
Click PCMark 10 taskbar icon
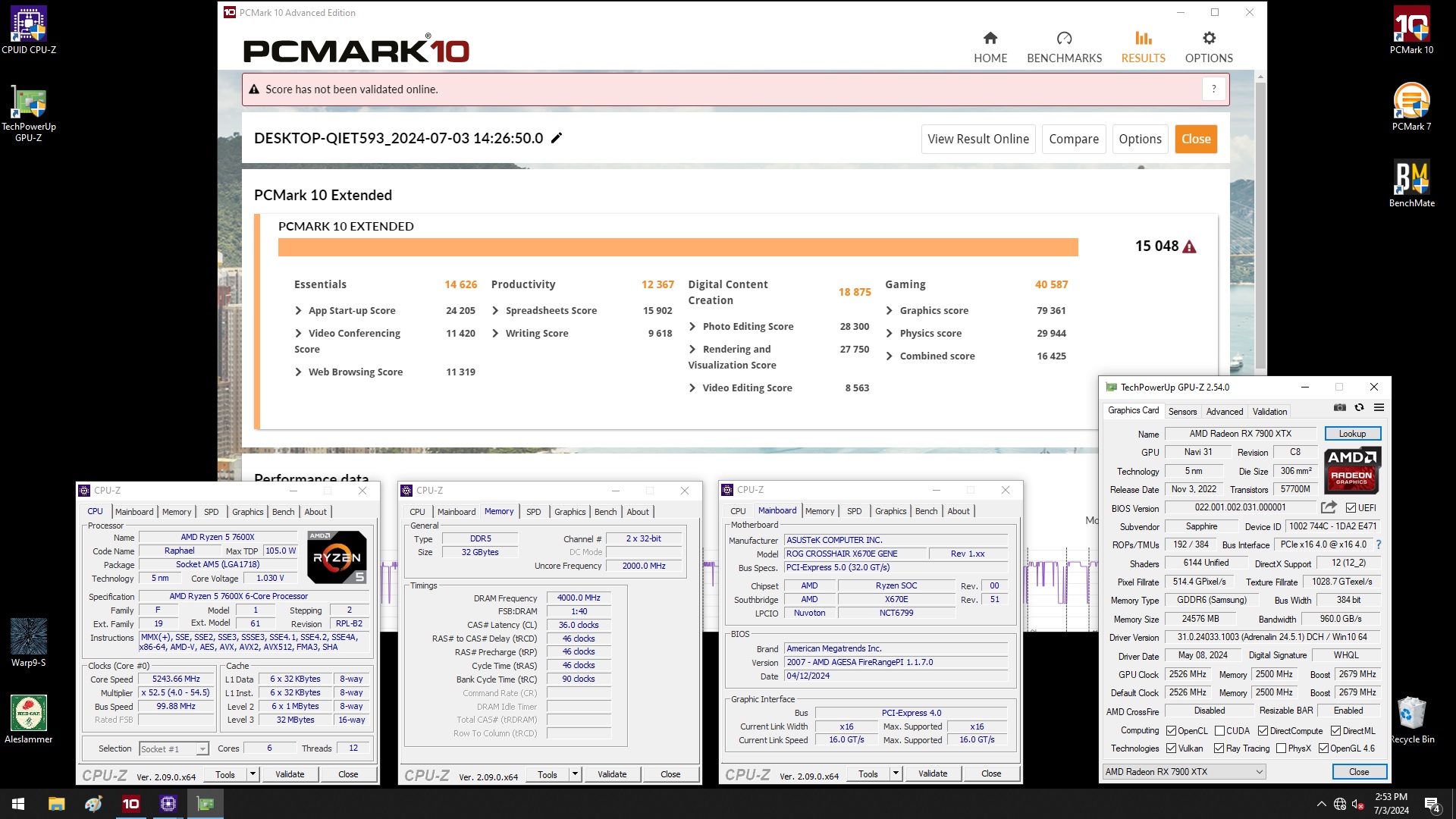[130, 804]
